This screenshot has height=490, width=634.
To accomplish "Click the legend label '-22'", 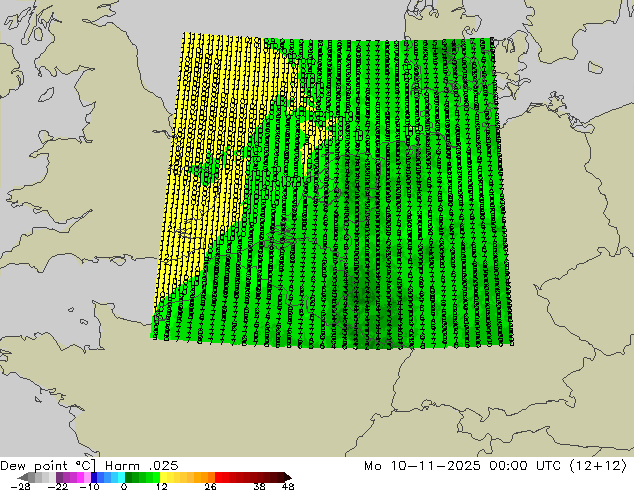I will click(58, 486).
